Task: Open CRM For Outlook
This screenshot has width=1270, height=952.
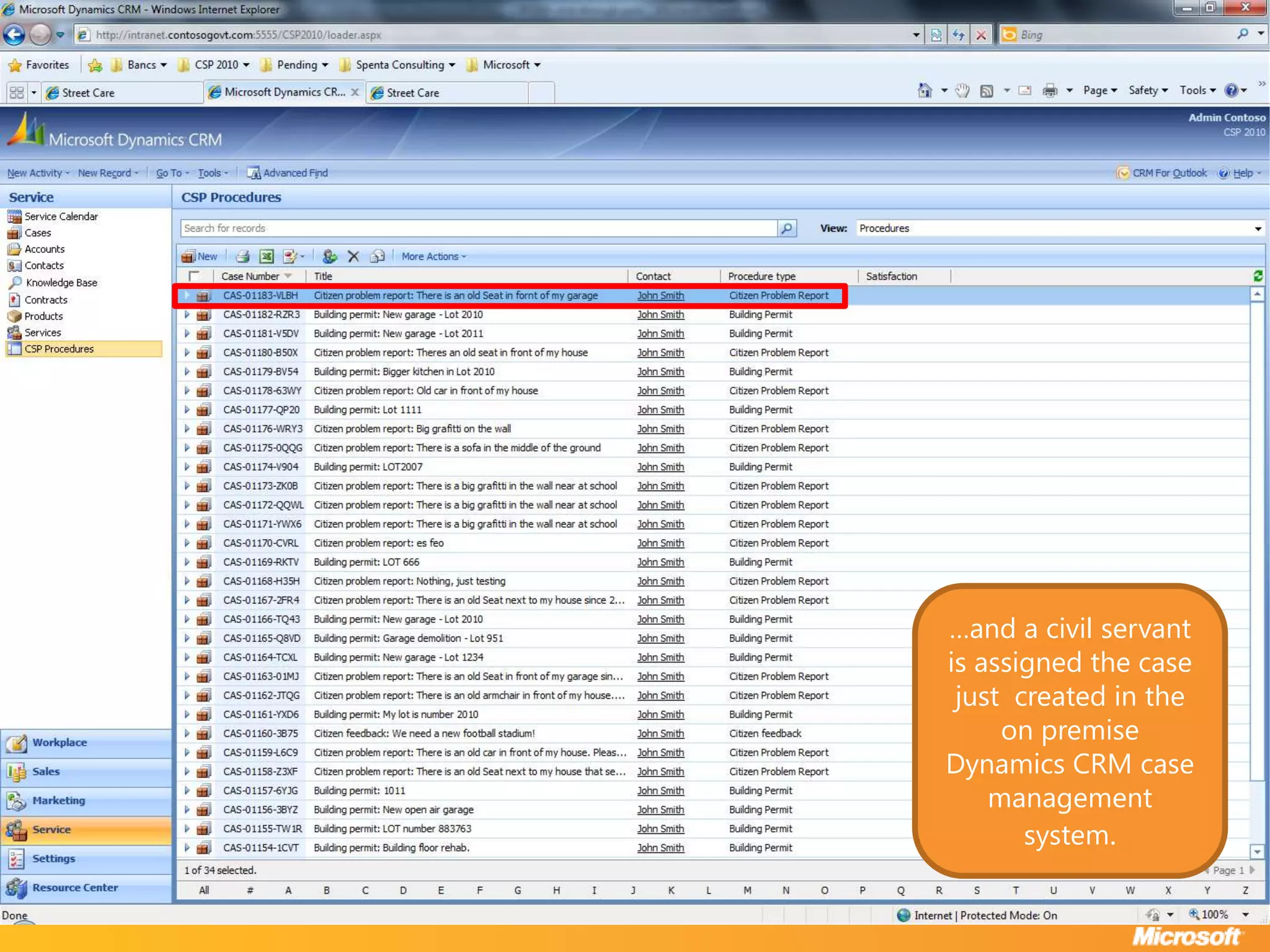Action: pos(1161,173)
